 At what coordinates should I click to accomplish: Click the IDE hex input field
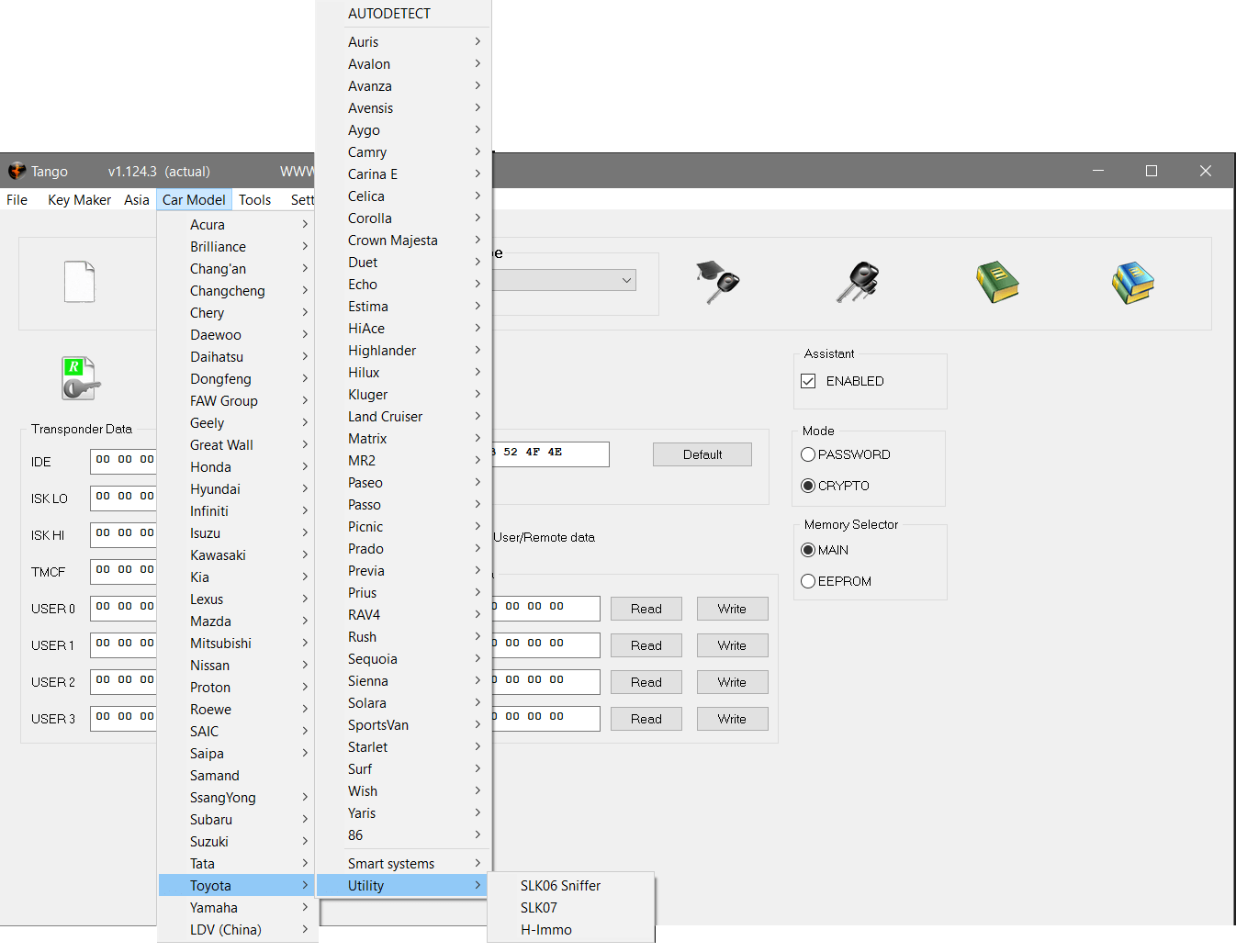point(123,462)
